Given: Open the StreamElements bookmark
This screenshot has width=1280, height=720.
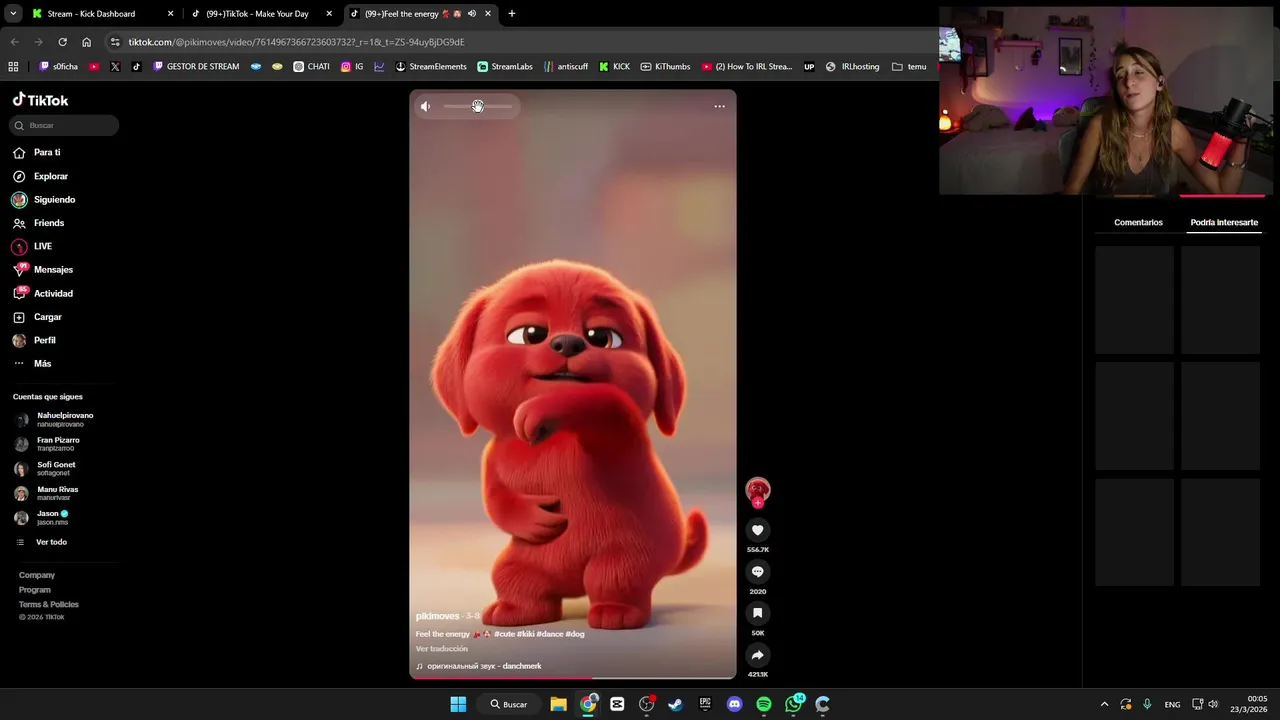Looking at the screenshot, I should [431, 67].
